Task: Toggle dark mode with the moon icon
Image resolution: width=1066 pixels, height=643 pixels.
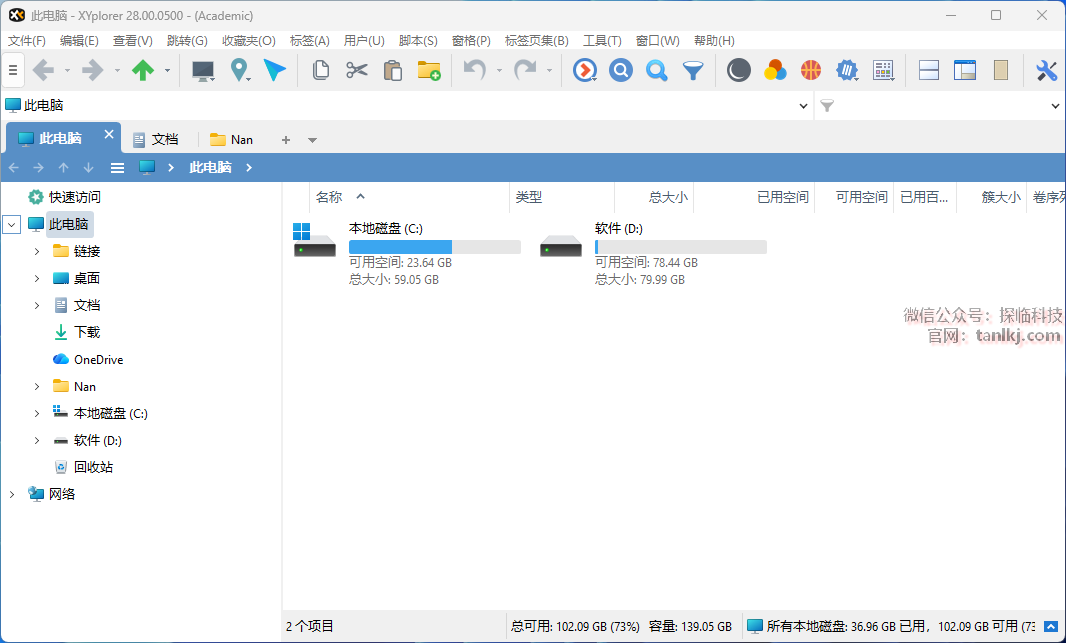Action: point(738,70)
